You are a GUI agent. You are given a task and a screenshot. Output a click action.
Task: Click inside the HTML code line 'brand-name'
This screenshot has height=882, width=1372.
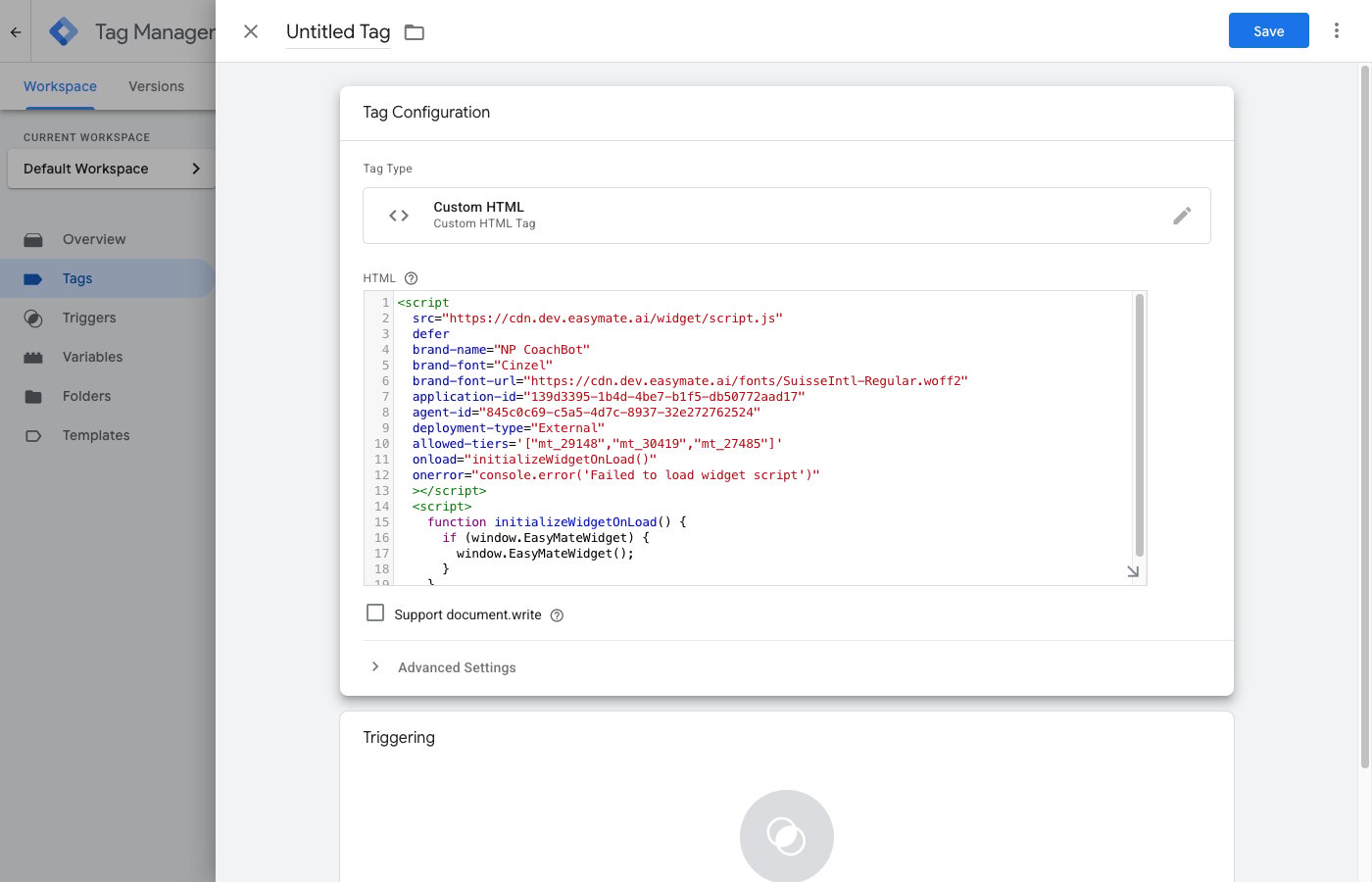[501, 350]
